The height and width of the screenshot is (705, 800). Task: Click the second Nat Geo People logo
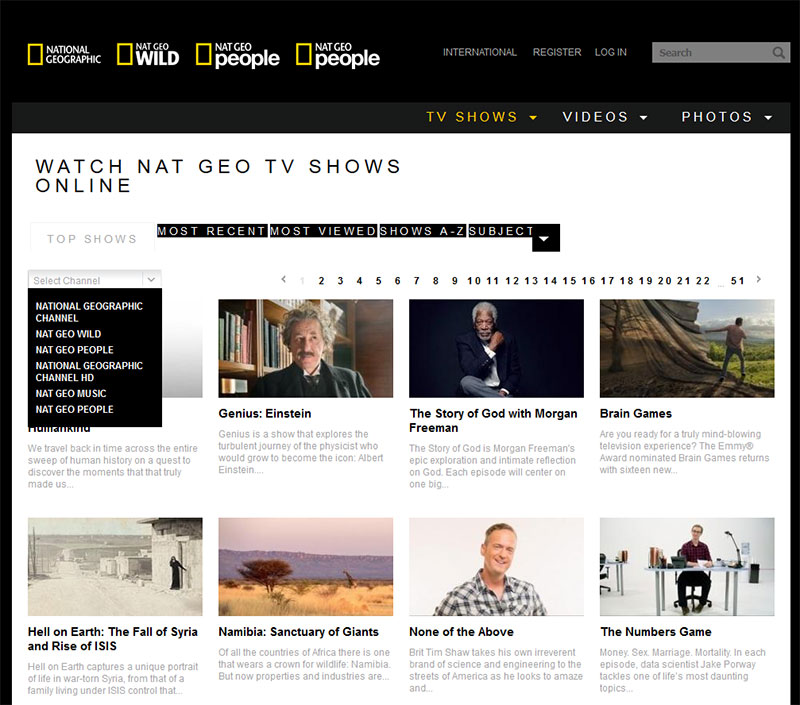338,55
